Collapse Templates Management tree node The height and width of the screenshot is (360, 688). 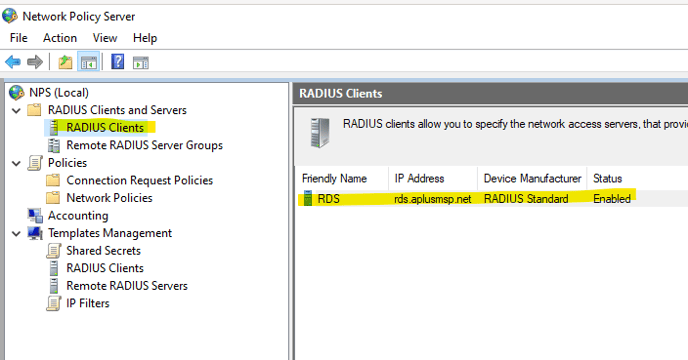click(16, 234)
